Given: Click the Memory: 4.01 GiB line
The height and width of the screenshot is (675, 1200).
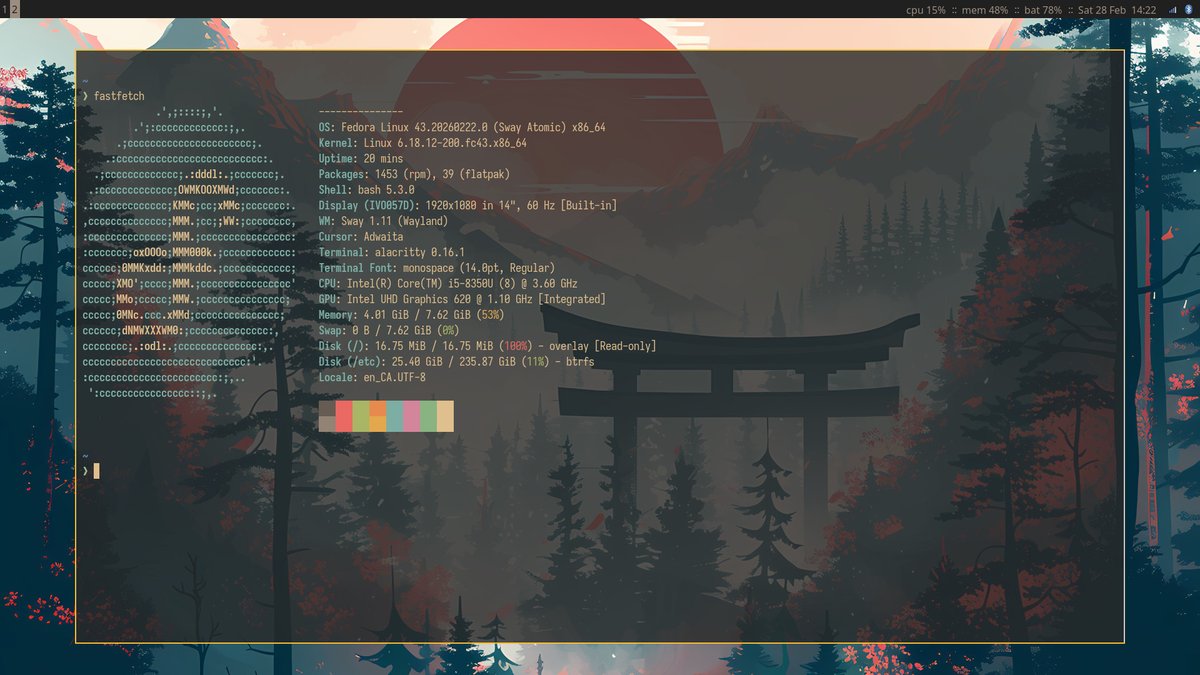Looking at the screenshot, I should [x=411, y=315].
